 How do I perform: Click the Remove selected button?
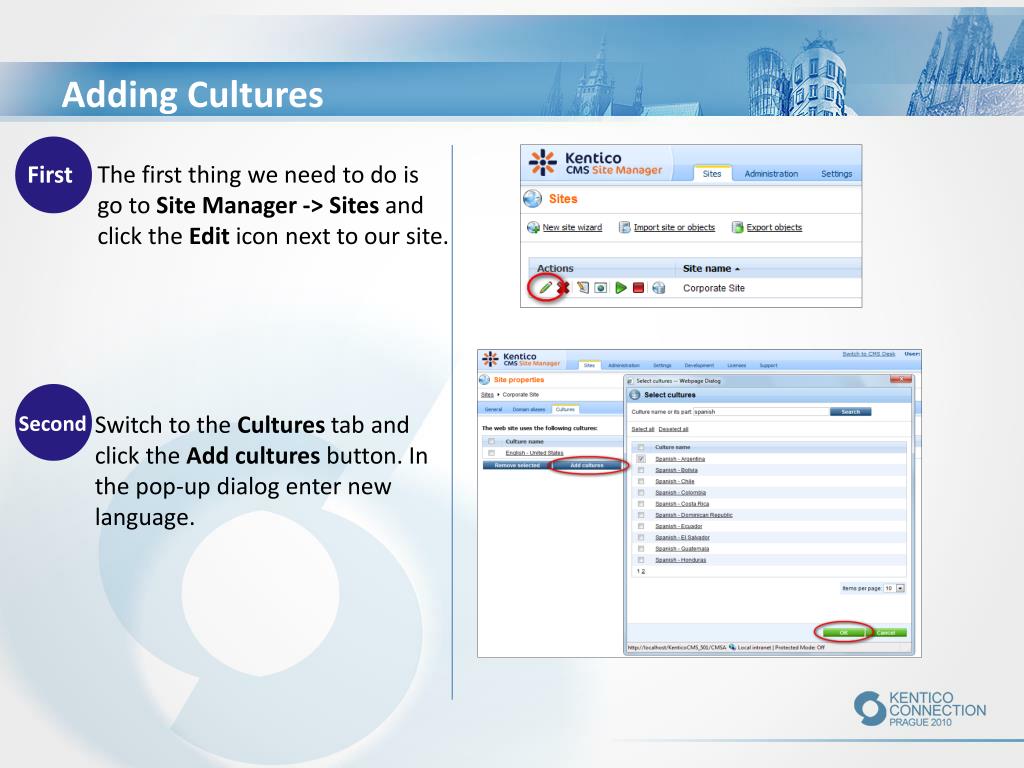click(517, 465)
